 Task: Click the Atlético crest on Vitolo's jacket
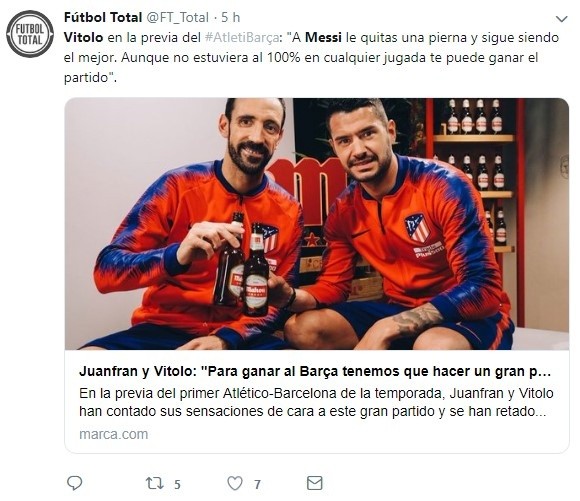(x=417, y=227)
